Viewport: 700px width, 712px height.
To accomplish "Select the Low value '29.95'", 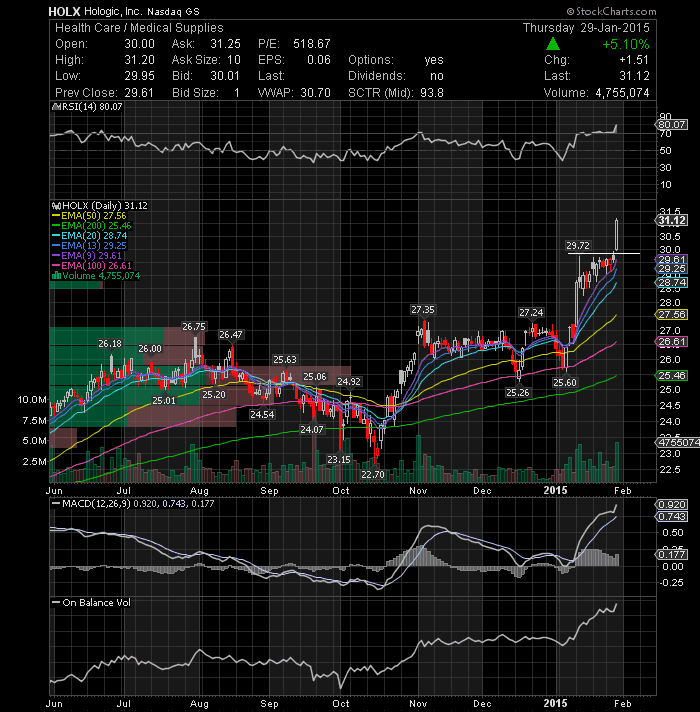I will pyautogui.click(x=139, y=76).
